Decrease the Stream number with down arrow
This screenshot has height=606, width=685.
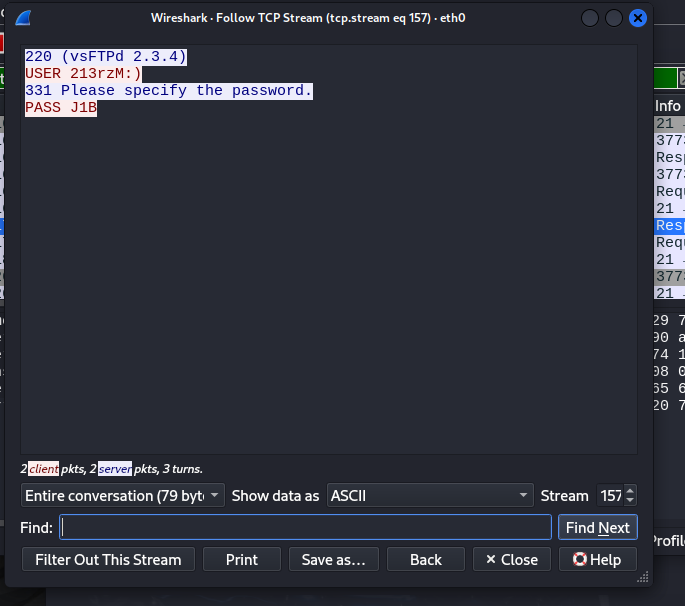point(630,500)
